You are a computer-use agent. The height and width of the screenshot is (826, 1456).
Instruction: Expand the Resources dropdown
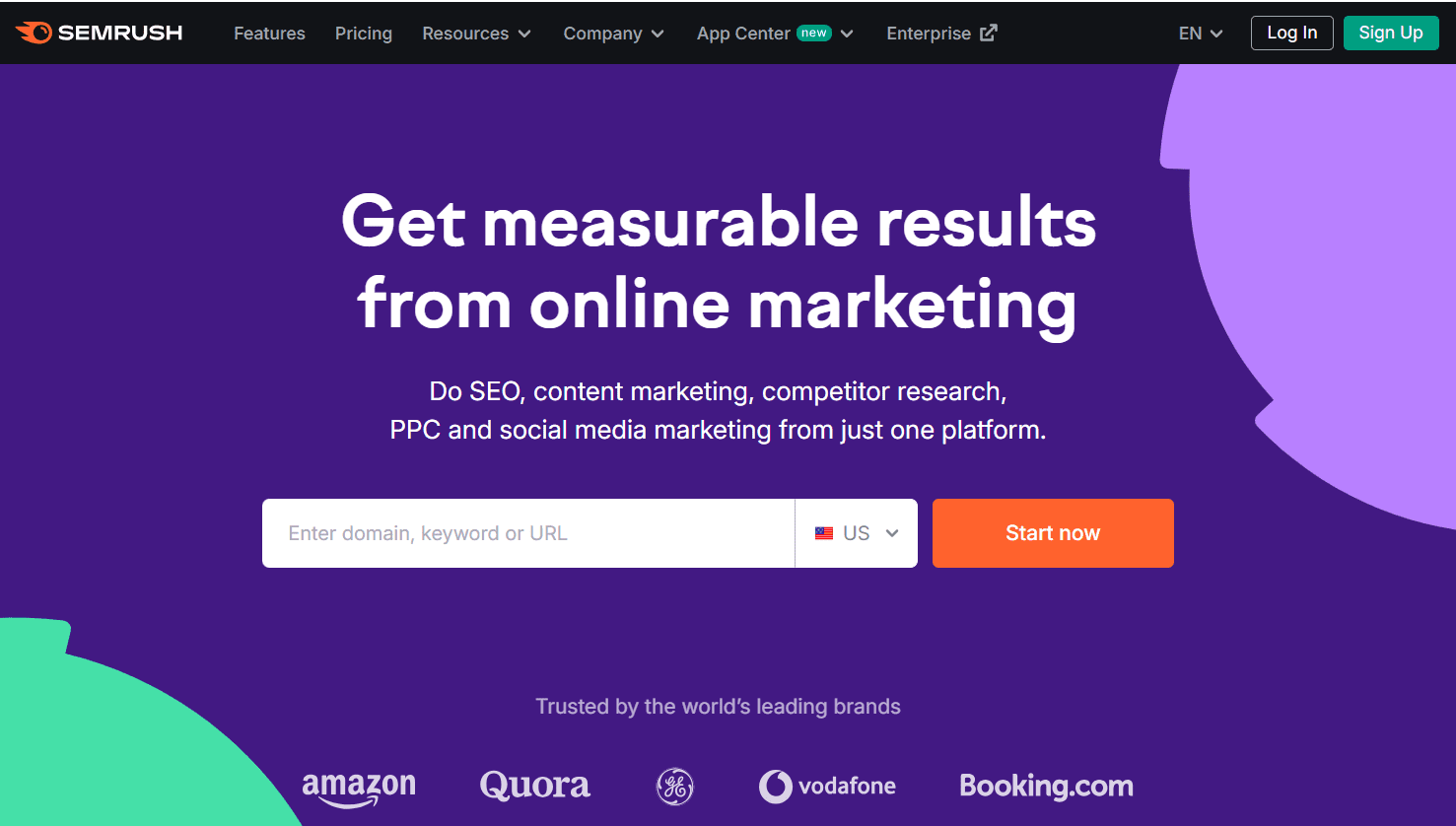(x=476, y=33)
